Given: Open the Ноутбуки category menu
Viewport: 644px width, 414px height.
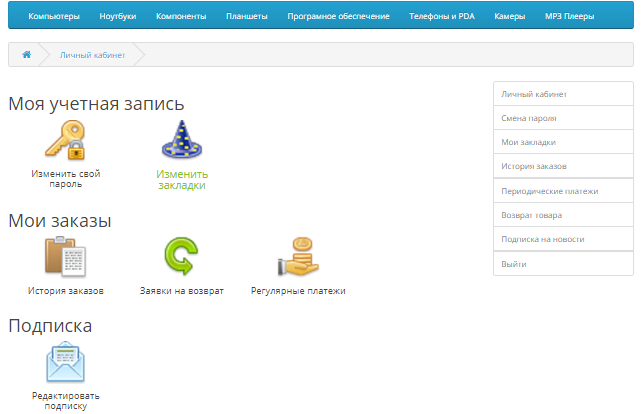Looking at the screenshot, I should point(119,16).
